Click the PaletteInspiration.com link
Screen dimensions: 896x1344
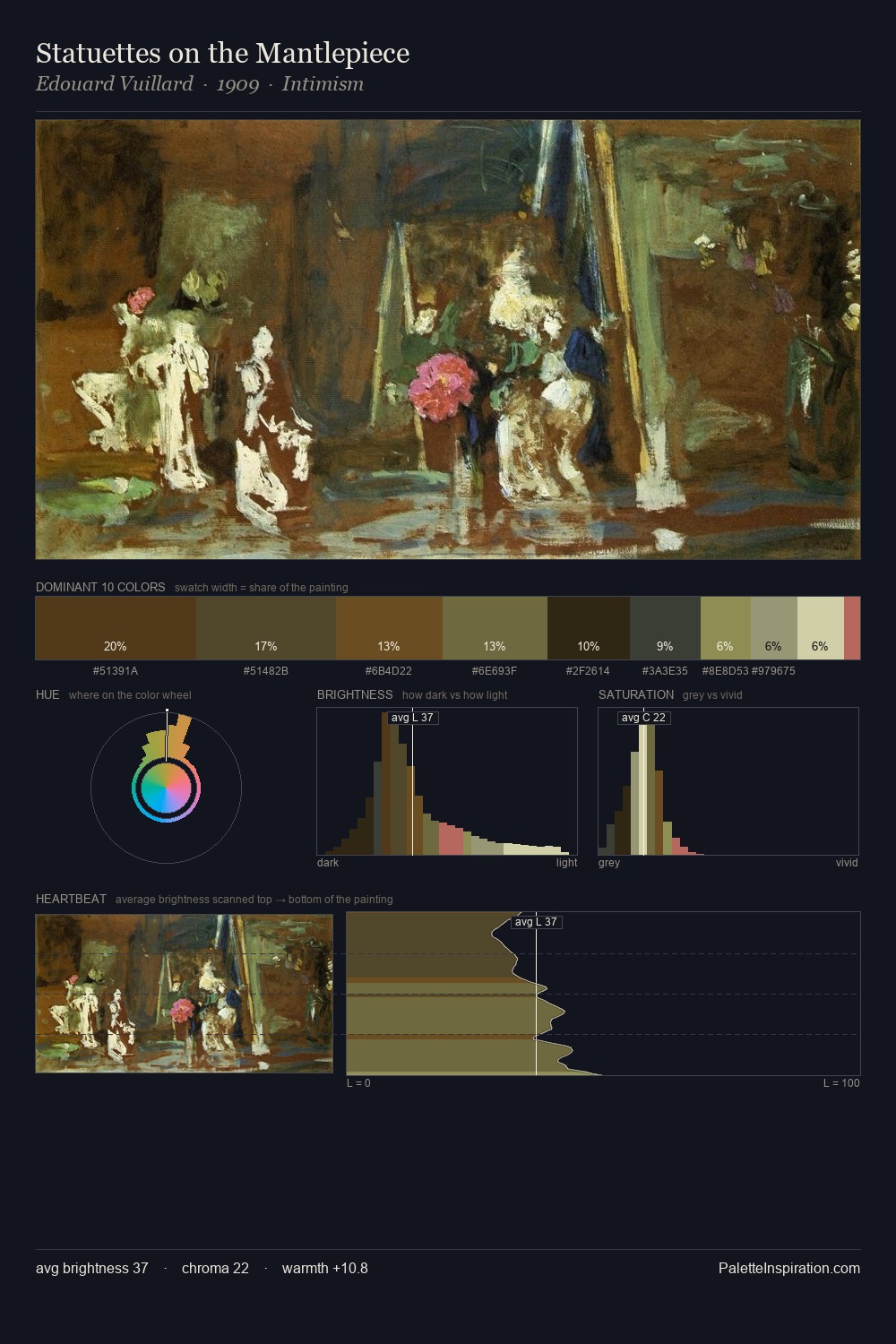pyautogui.click(x=789, y=1268)
